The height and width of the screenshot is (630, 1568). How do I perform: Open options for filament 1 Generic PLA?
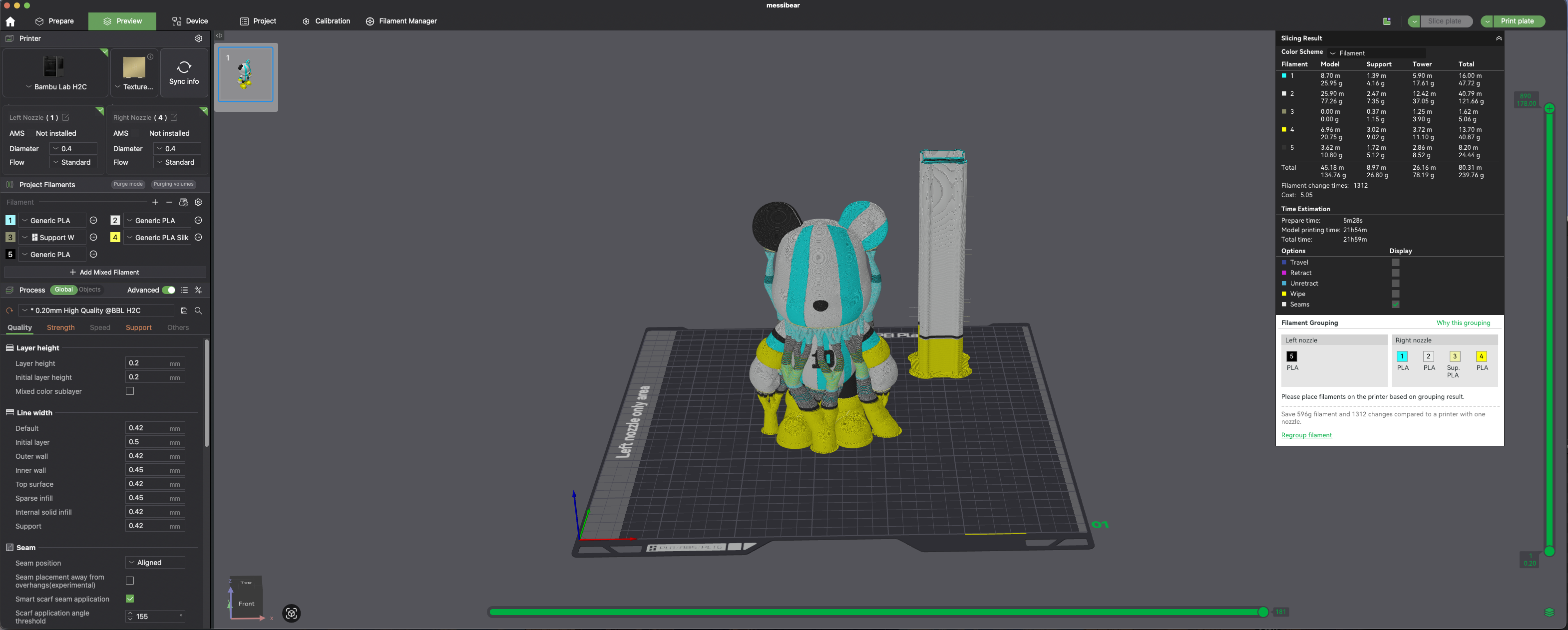93,220
